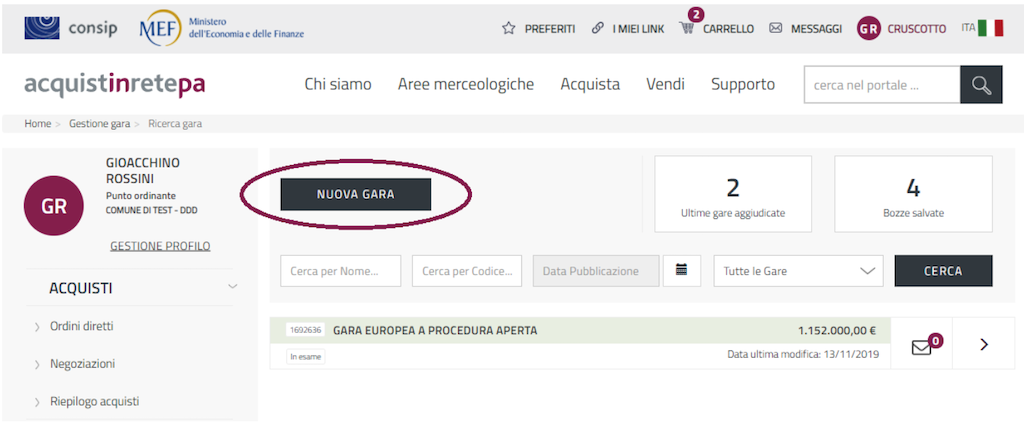This screenshot has height=432, width=1024.
Task: Collapse the ACQUISTI sidebar section
Action: tap(232, 288)
